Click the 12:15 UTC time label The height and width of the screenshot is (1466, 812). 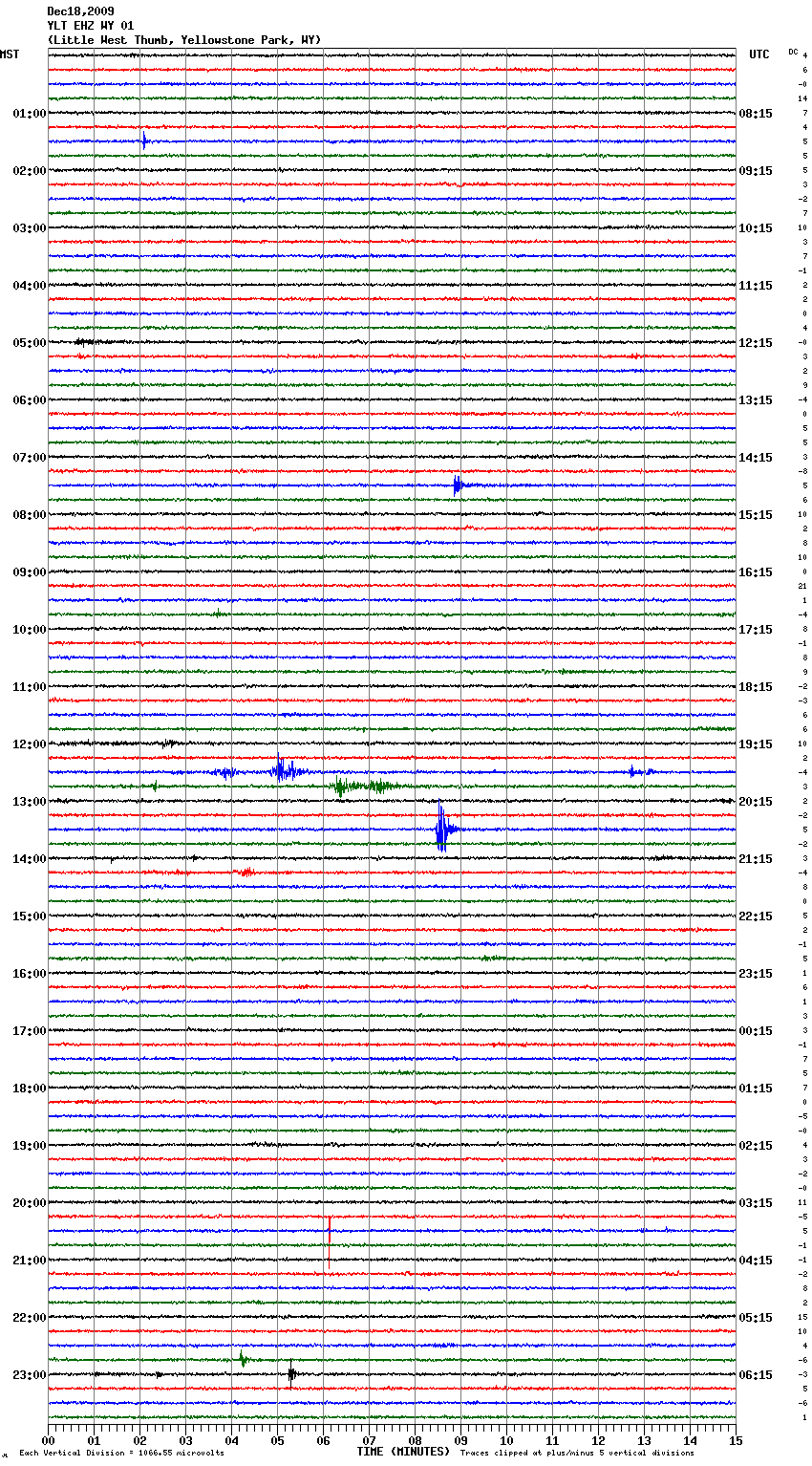[x=756, y=343]
